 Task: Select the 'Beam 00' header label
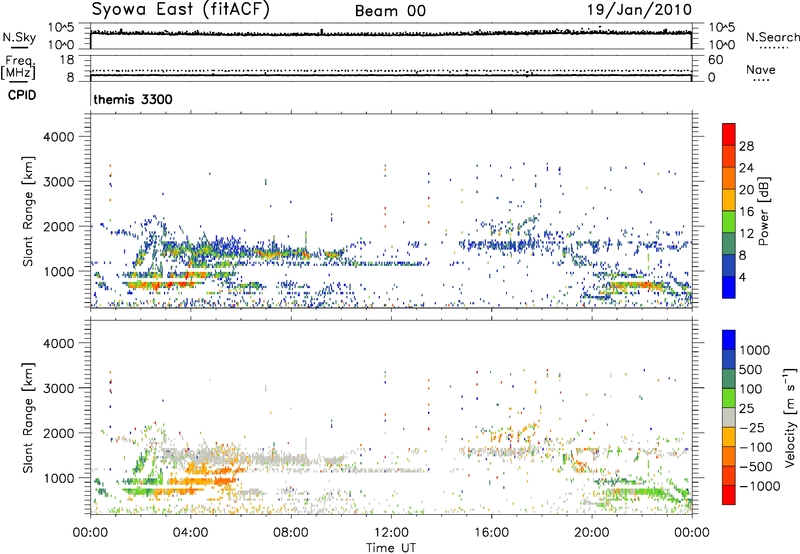click(x=390, y=11)
